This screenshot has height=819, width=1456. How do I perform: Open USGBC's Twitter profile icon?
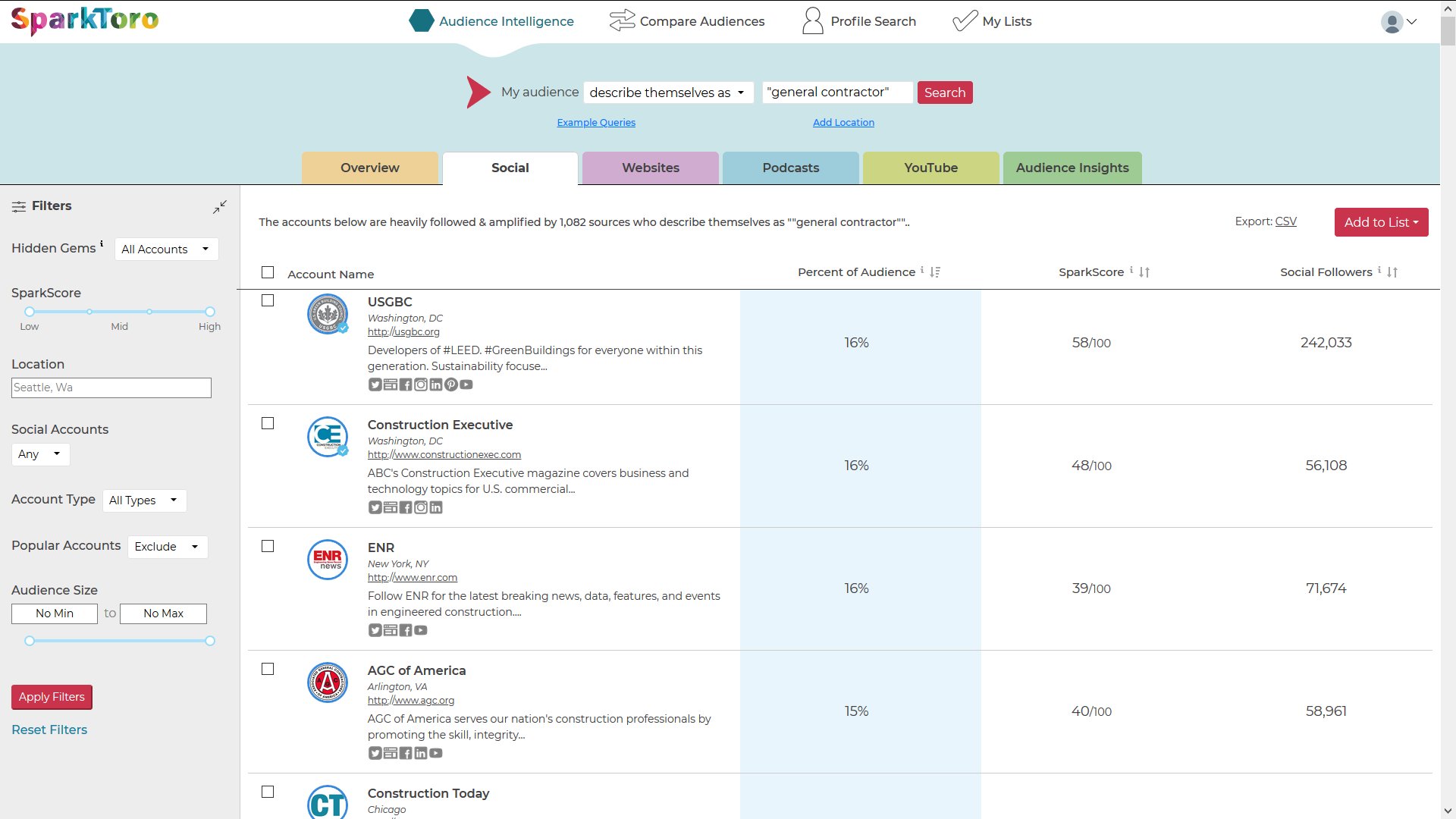pyautogui.click(x=375, y=384)
